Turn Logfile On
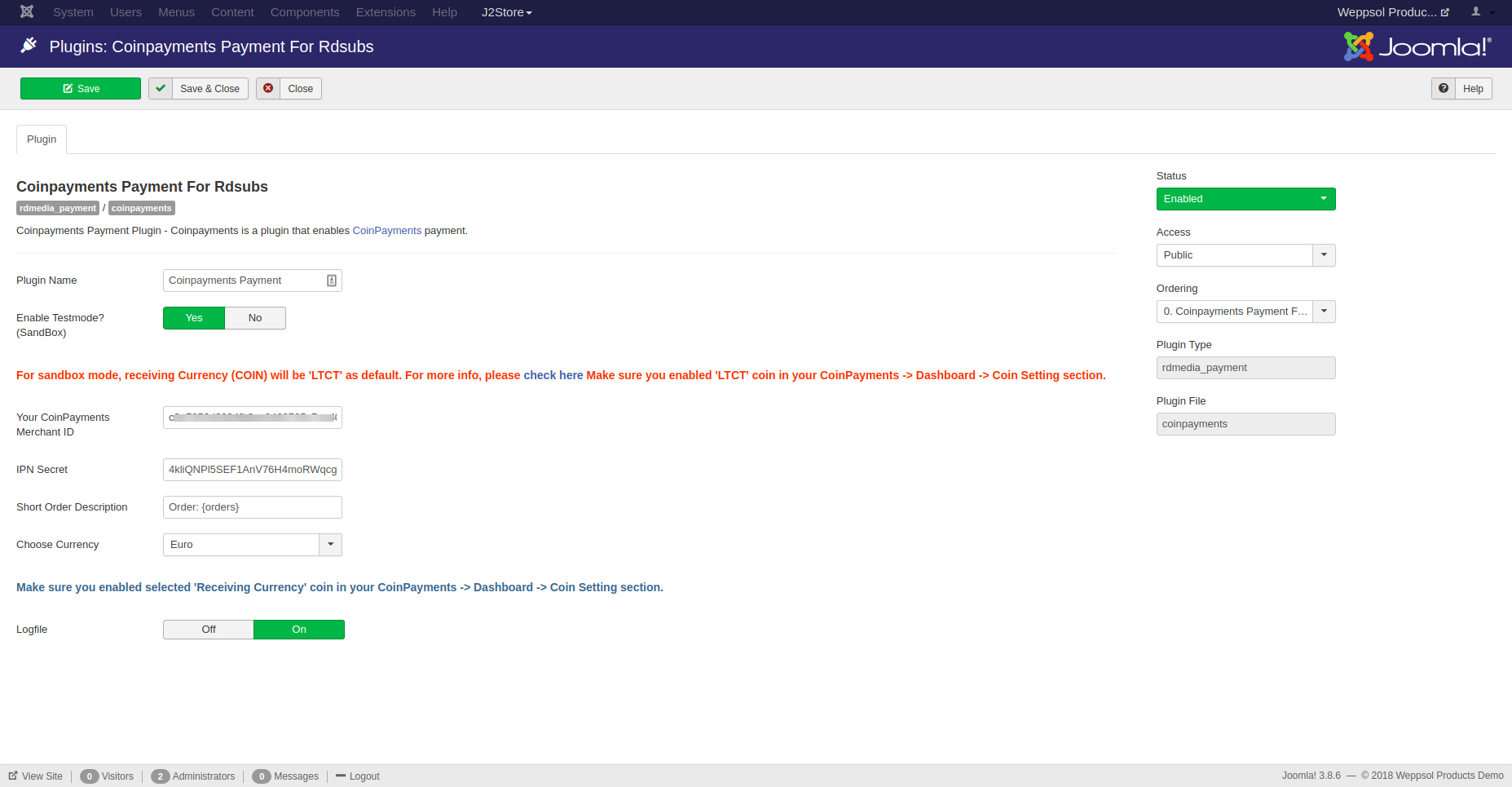This screenshot has height=787, width=1512. (299, 630)
